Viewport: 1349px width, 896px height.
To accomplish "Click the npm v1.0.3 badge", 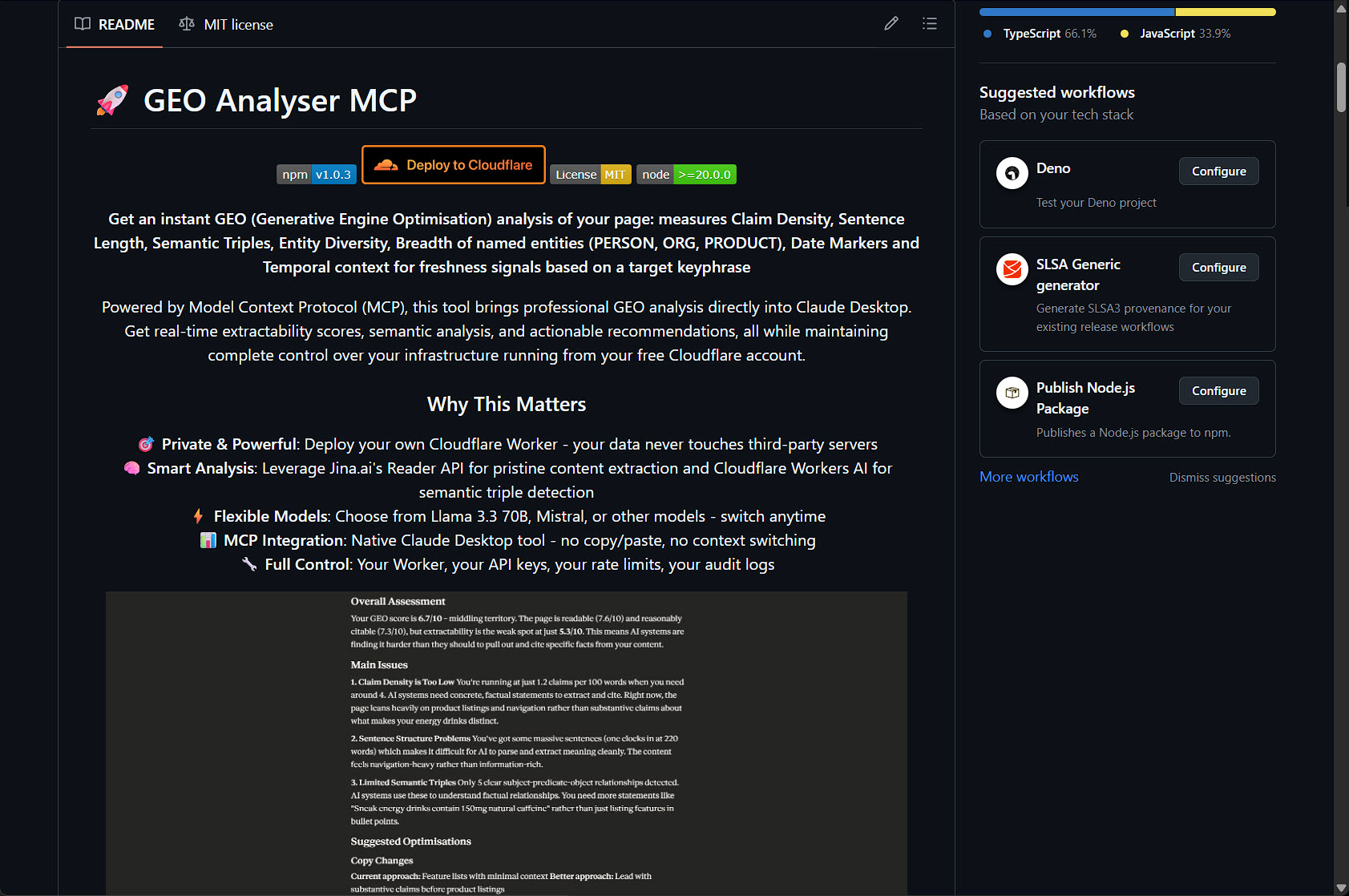I will click(x=316, y=175).
